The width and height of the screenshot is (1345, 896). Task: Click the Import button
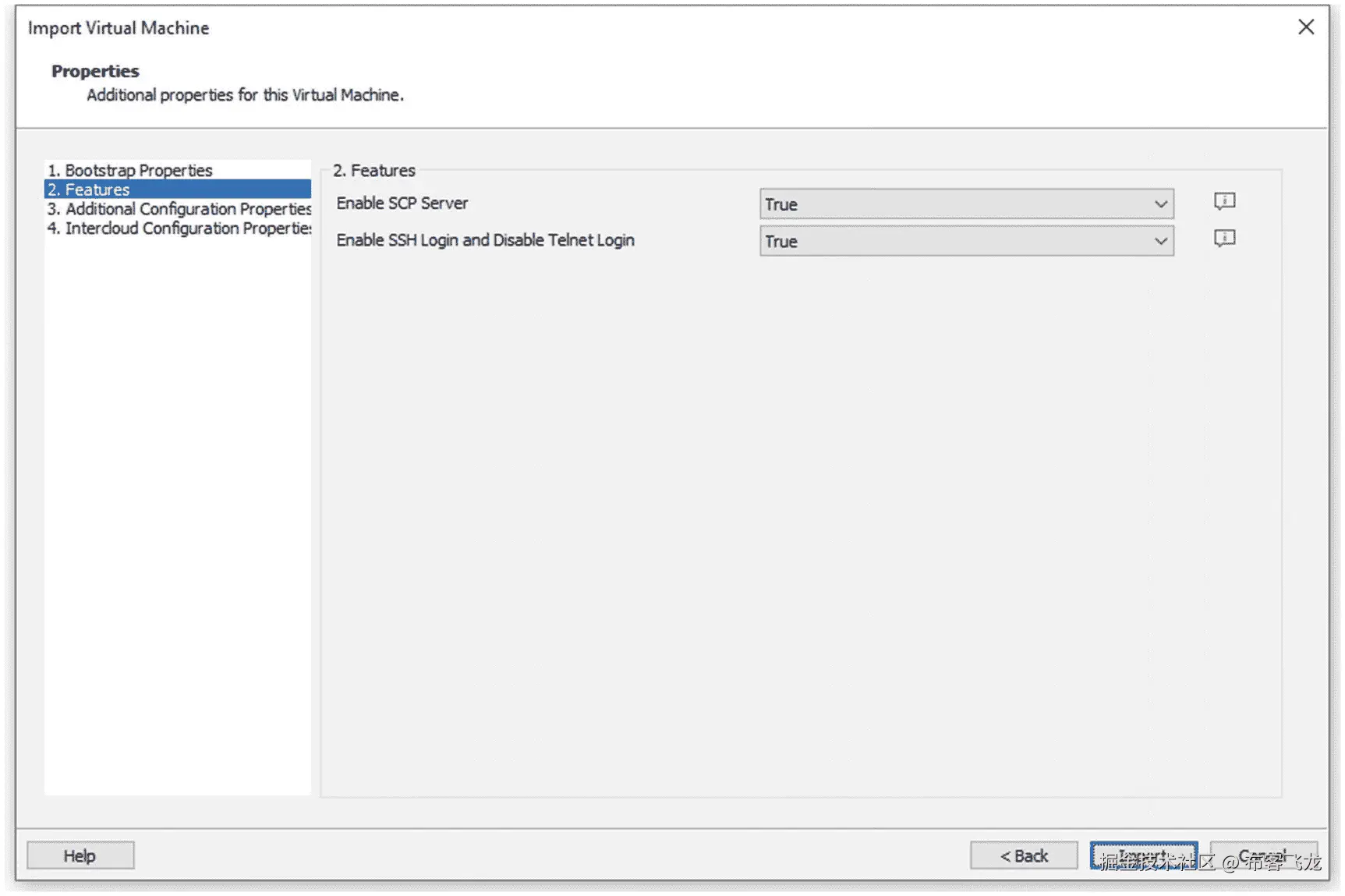(1143, 855)
